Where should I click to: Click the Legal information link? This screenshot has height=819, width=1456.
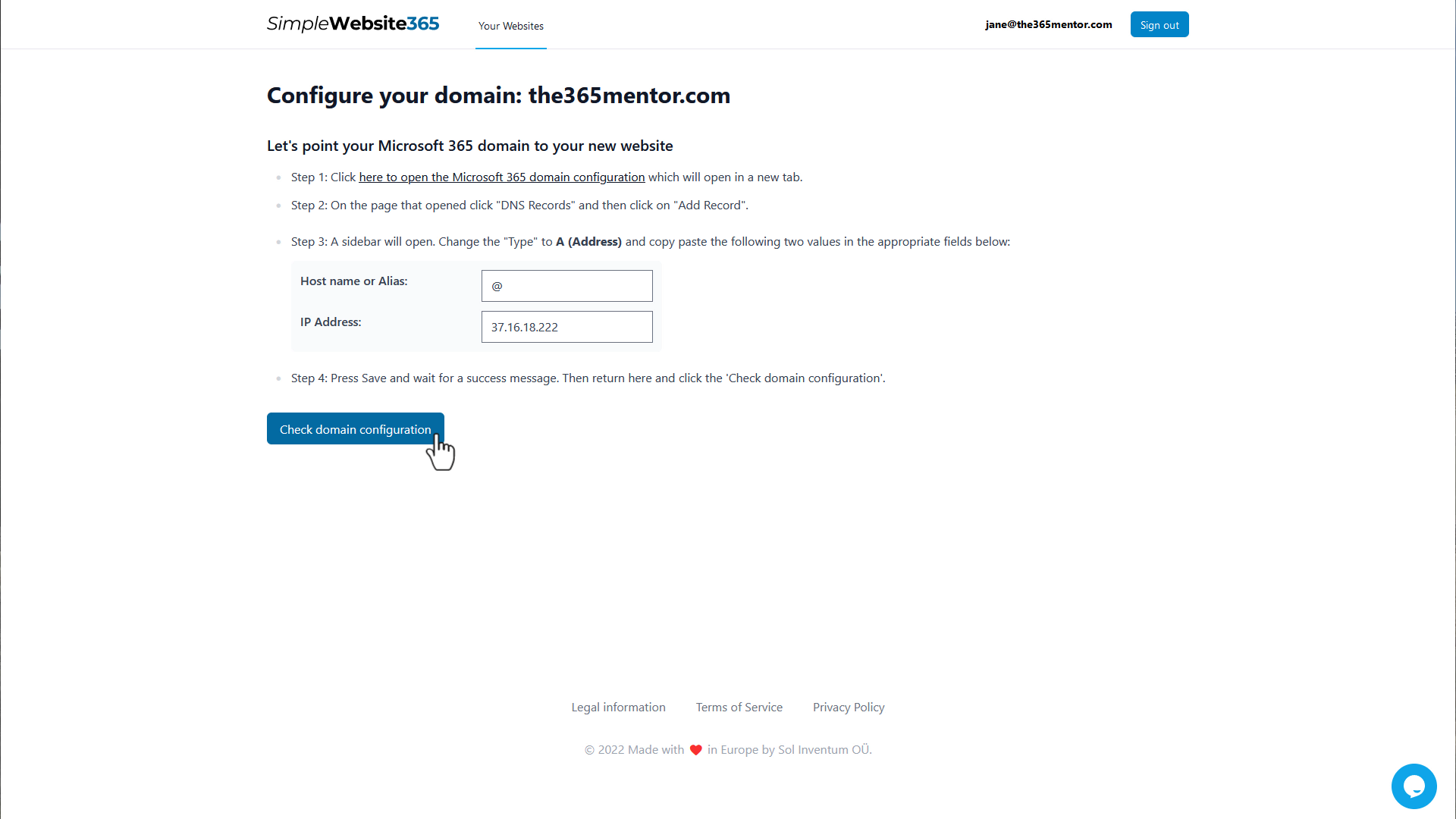pyautogui.click(x=619, y=707)
